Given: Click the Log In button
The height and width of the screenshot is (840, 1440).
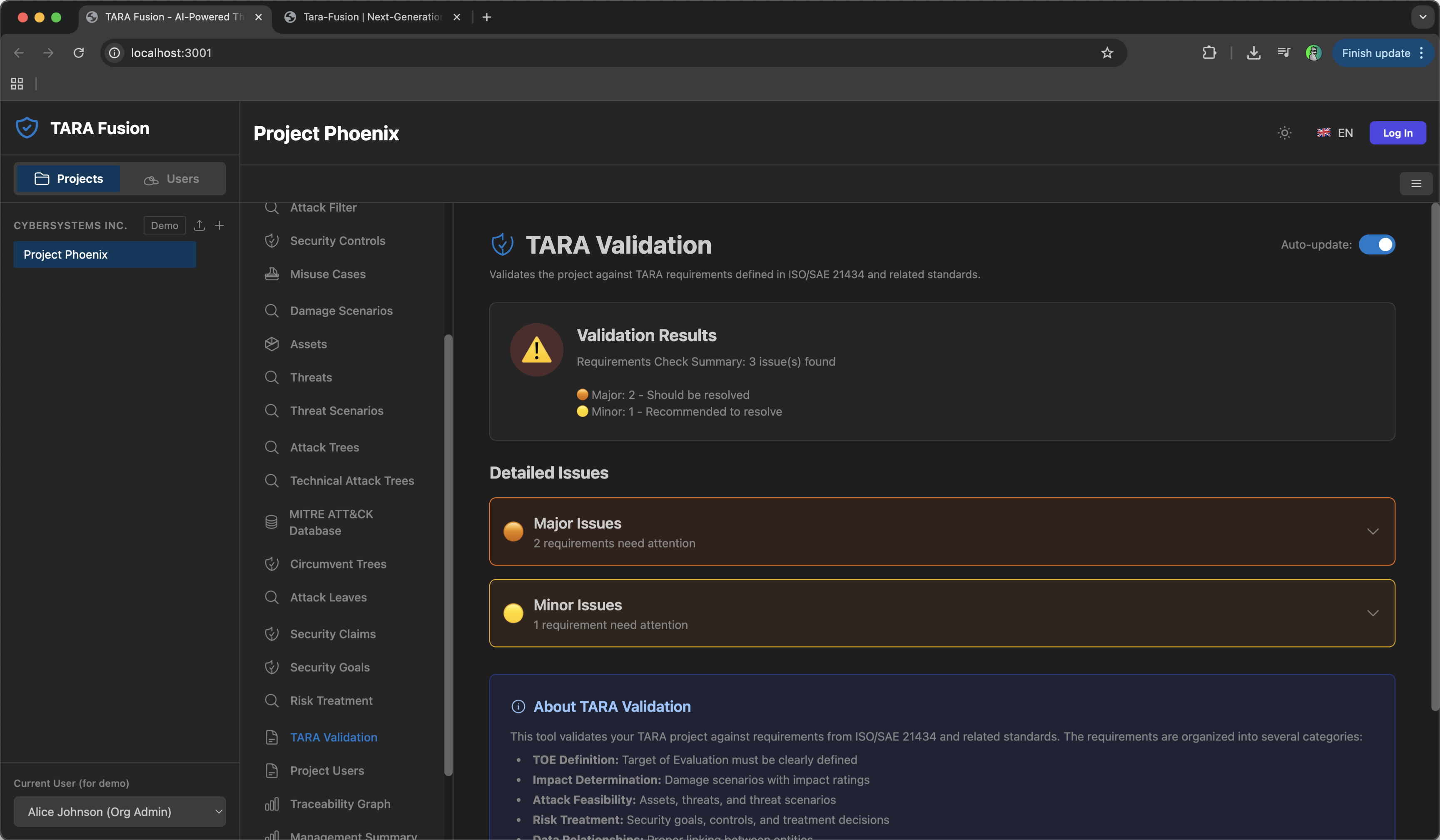Looking at the screenshot, I should [1397, 132].
